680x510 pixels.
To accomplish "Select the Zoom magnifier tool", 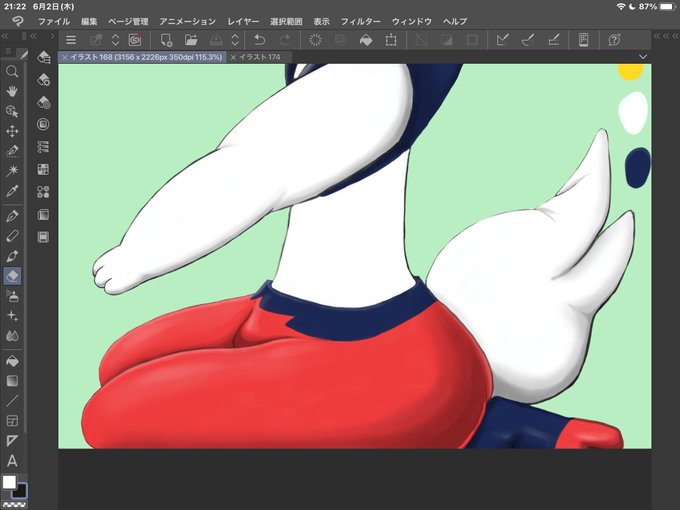I will [12, 71].
